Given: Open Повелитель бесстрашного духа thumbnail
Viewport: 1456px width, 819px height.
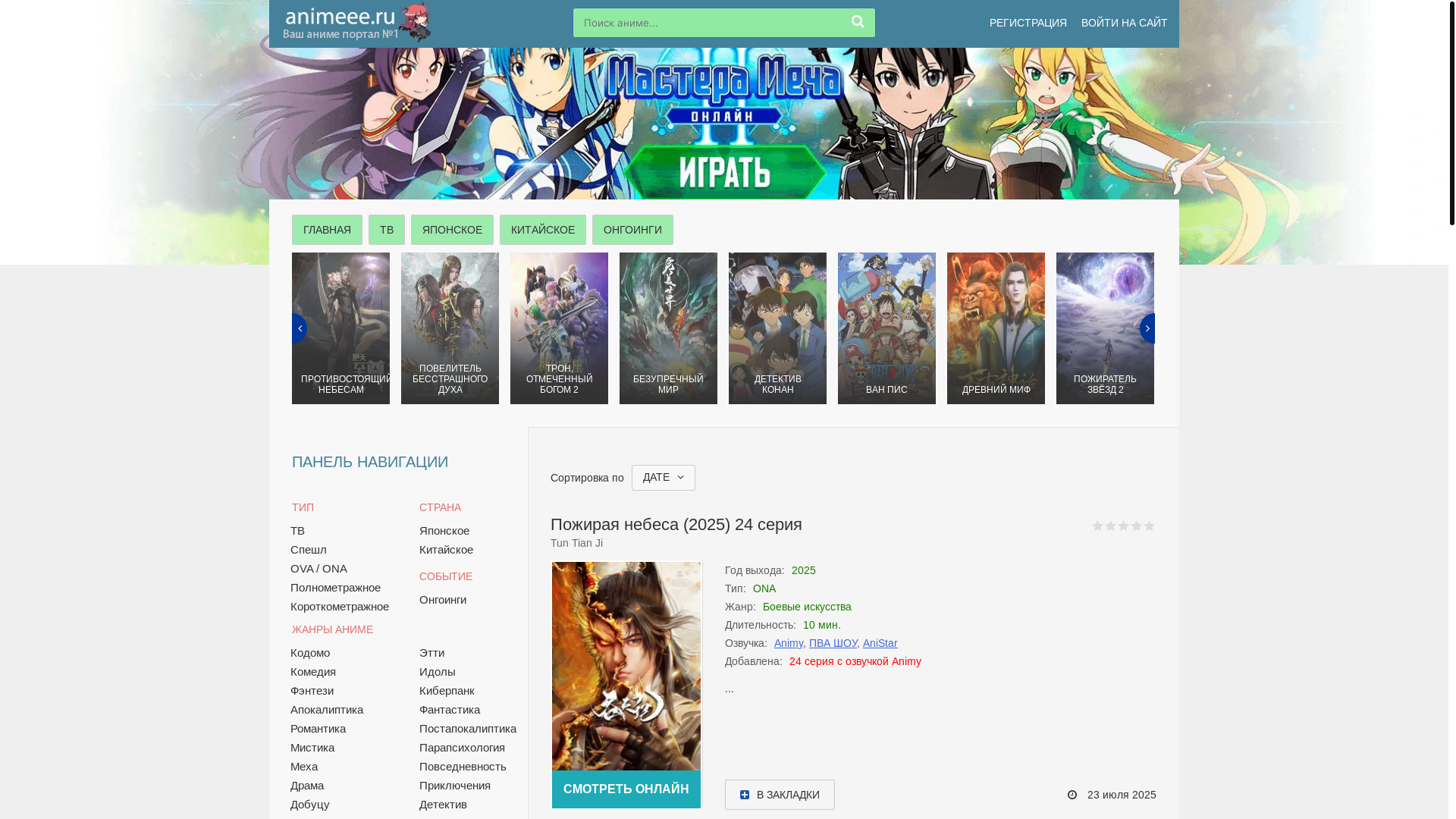Looking at the screenshot, I should coord(450,328).
